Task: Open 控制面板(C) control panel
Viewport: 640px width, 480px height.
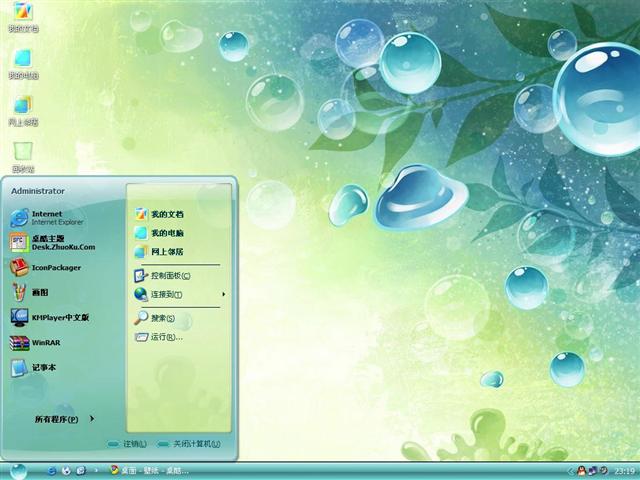Action: tap(162, 276)
